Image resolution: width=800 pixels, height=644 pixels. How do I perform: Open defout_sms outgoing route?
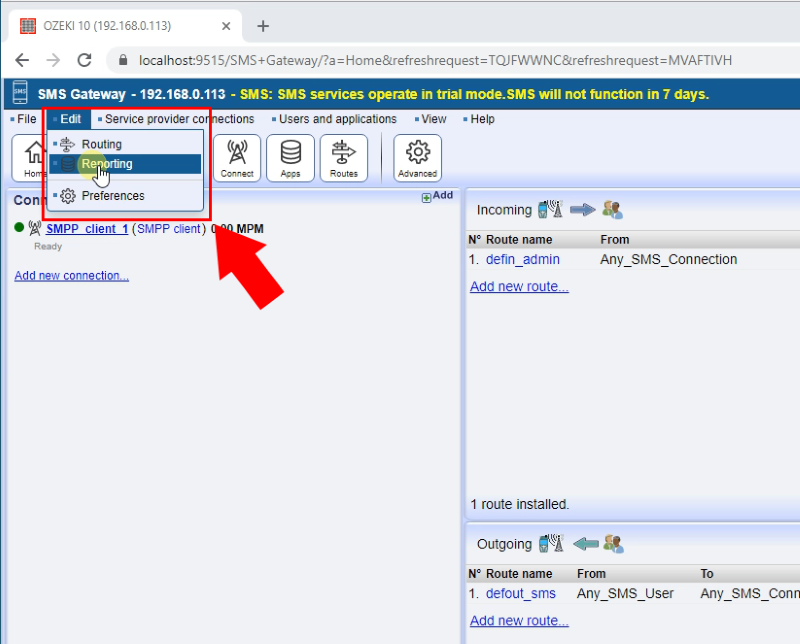pos(520,593)
